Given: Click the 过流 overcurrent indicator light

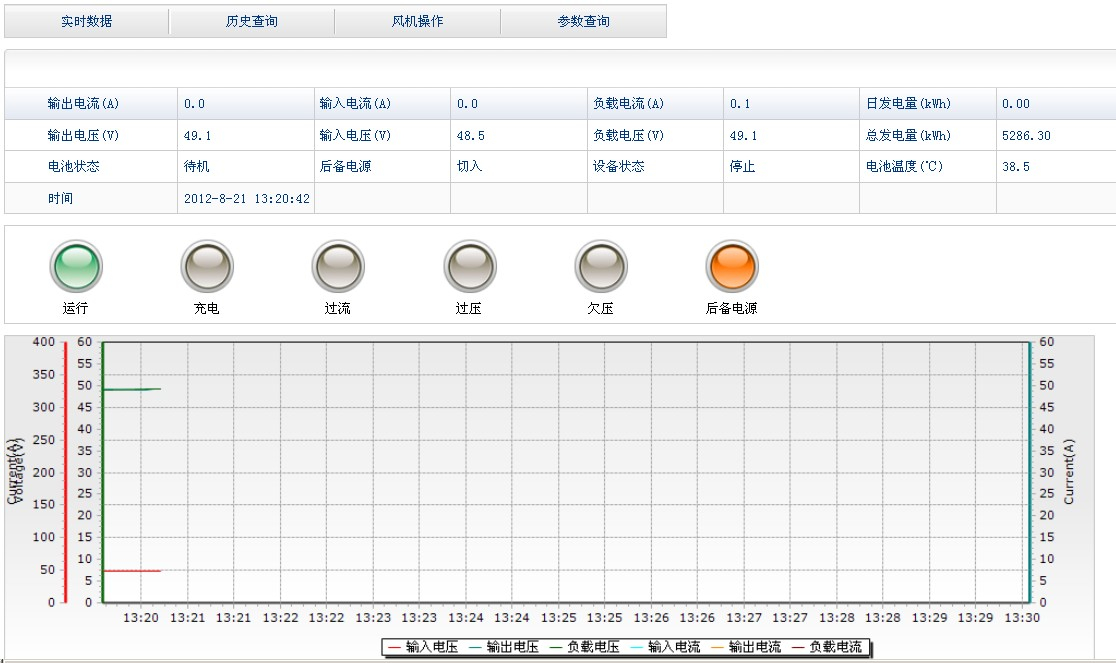Looking at the screenshot, I should click(338, 267).
